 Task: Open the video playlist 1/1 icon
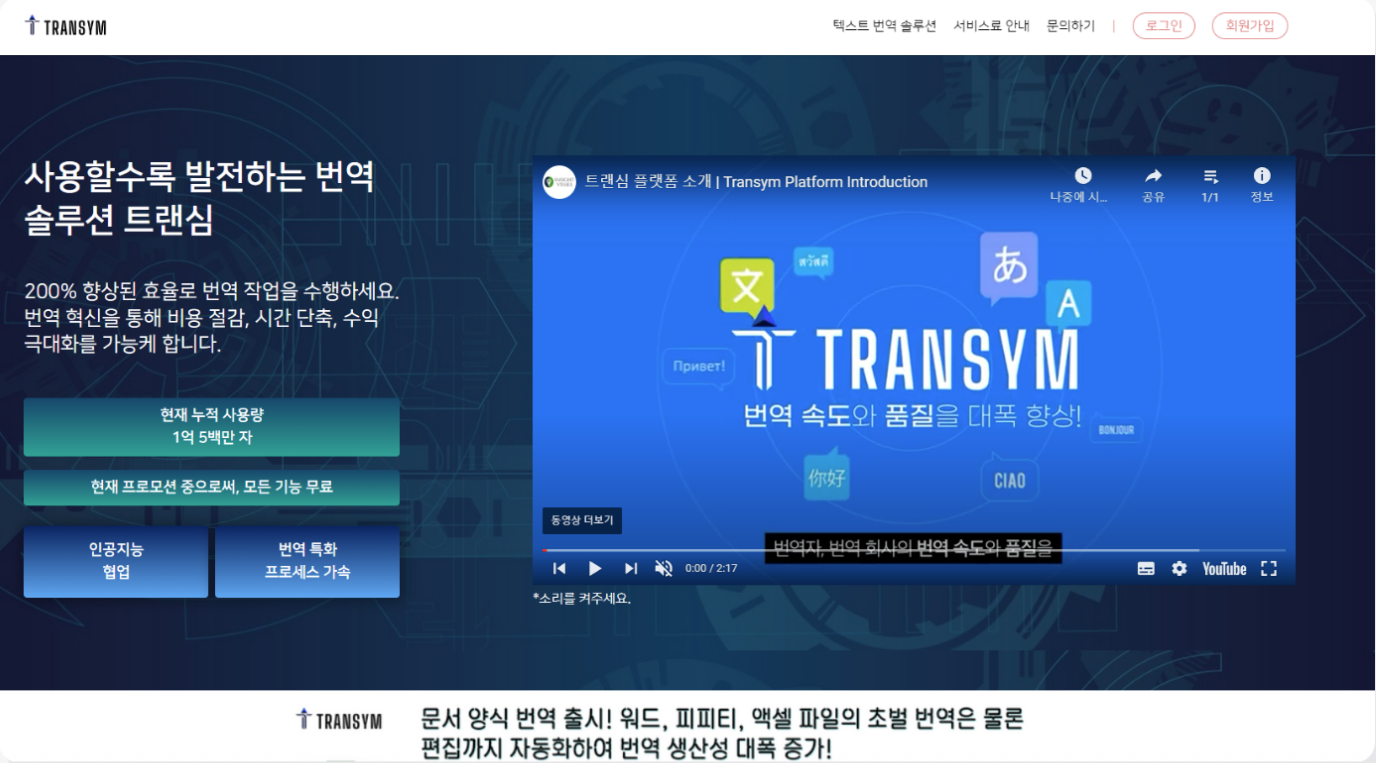click(x=1210, y=176)
